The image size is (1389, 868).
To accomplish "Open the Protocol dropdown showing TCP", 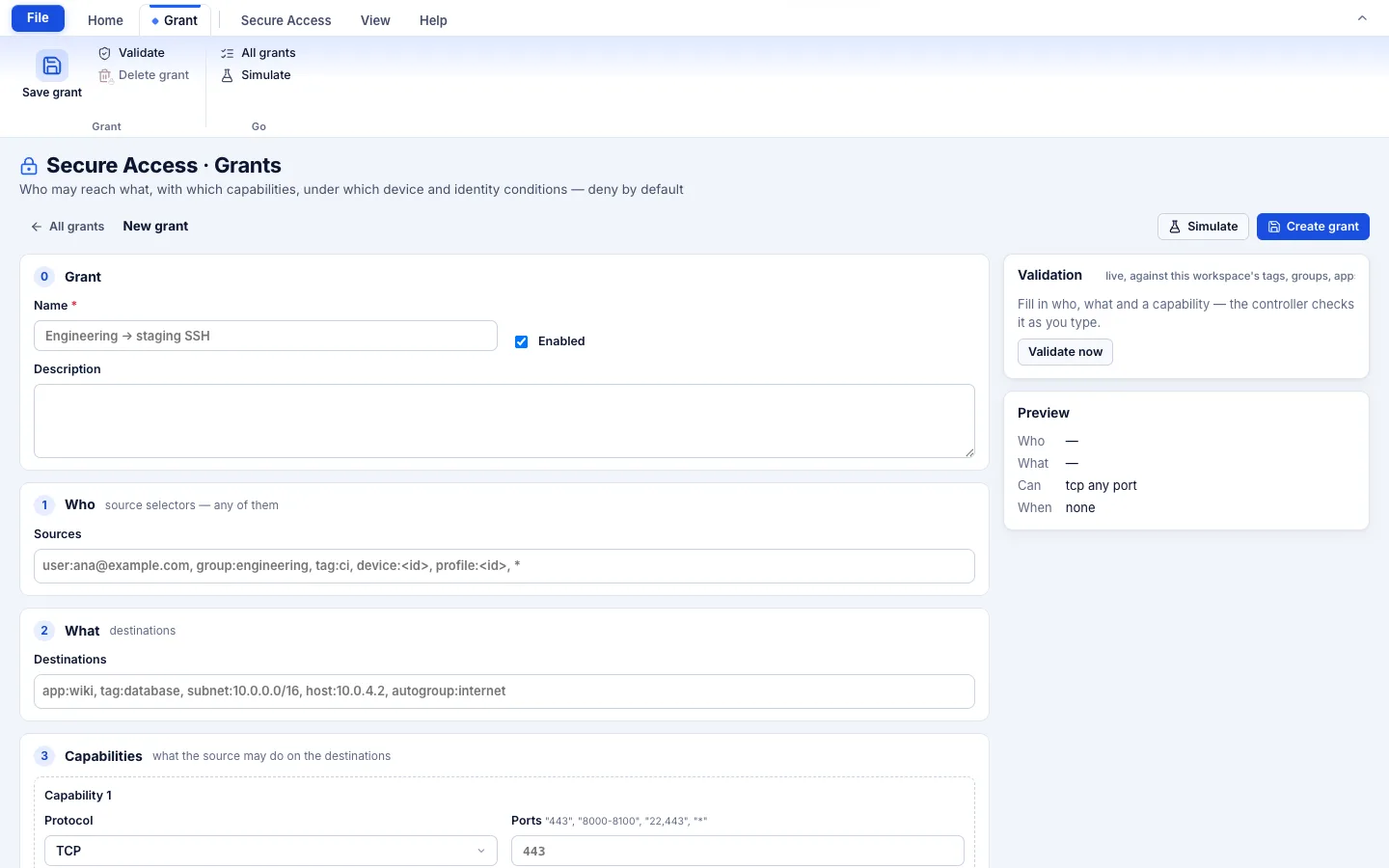I will click(271, 851).
